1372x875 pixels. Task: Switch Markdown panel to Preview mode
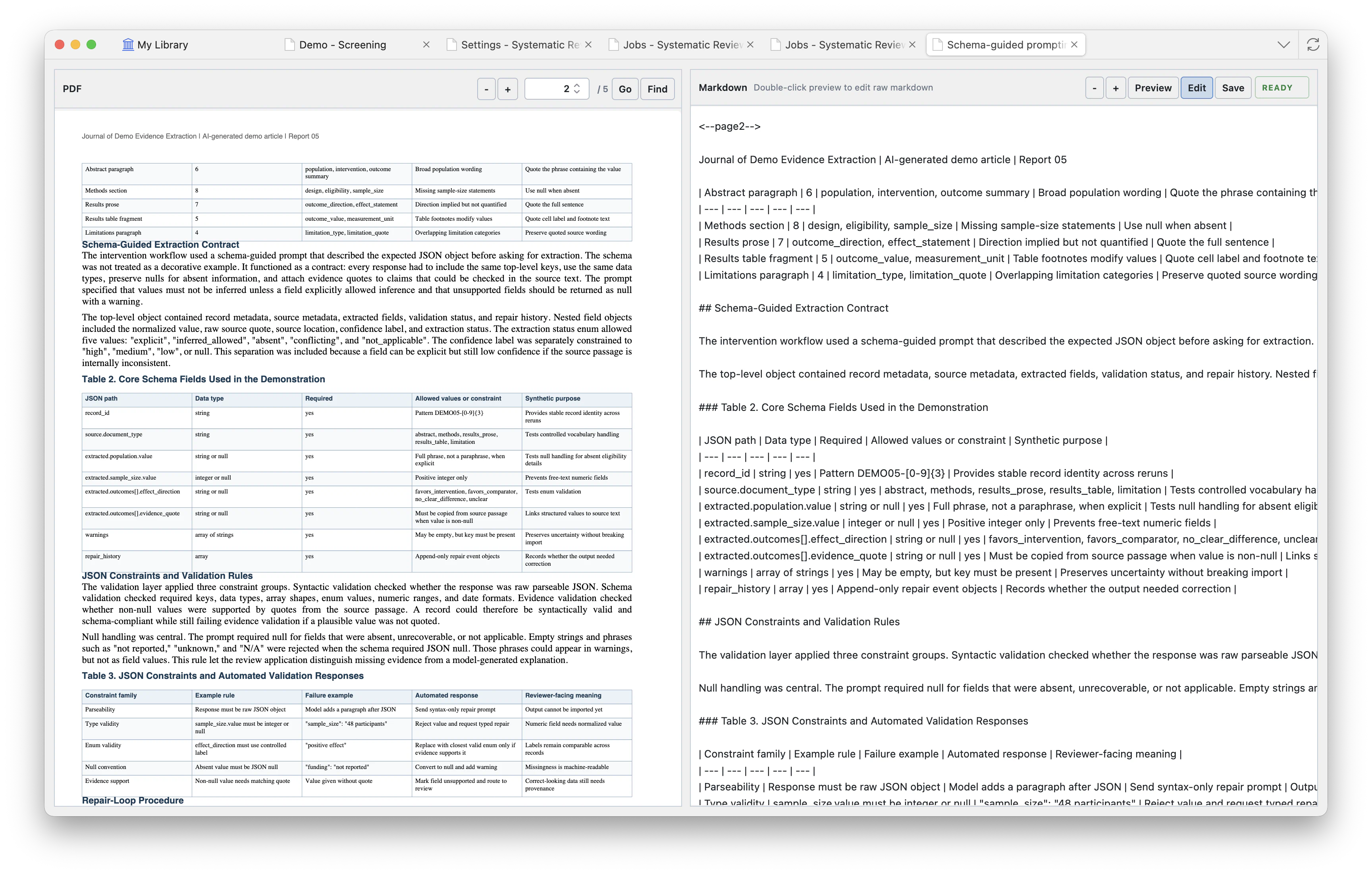click(1152, 88)
